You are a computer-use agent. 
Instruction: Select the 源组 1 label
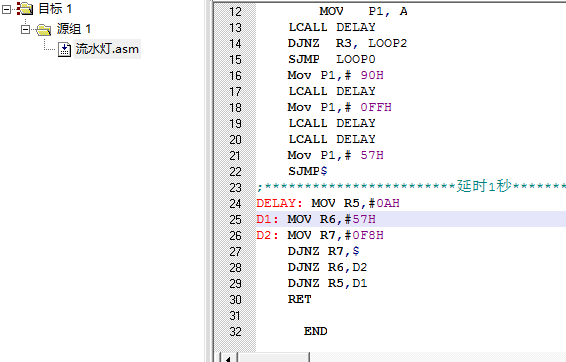coord(74,29)
